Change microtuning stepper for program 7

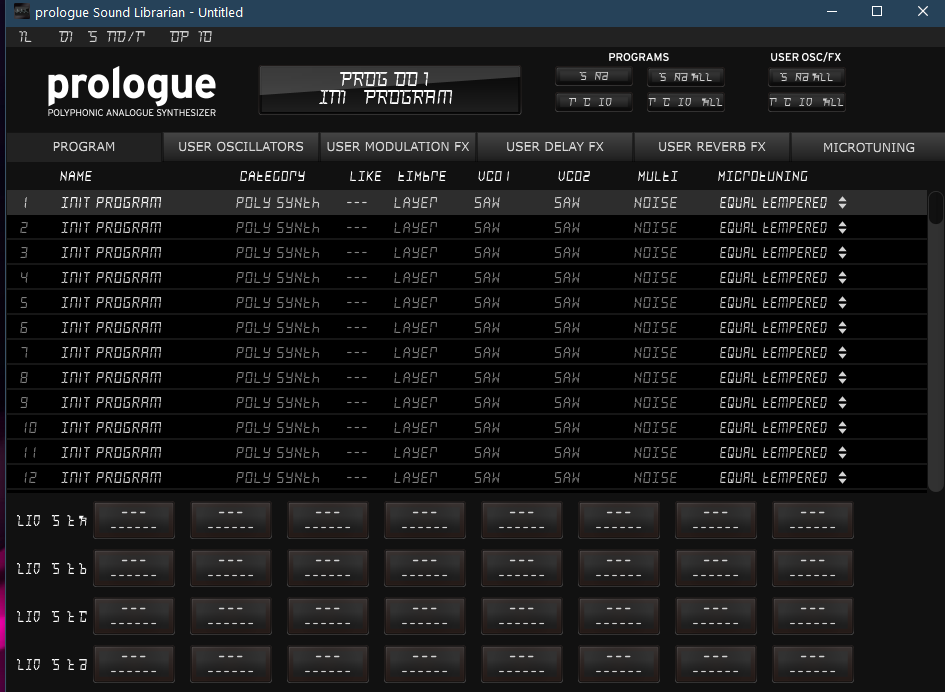click(843, 353)
